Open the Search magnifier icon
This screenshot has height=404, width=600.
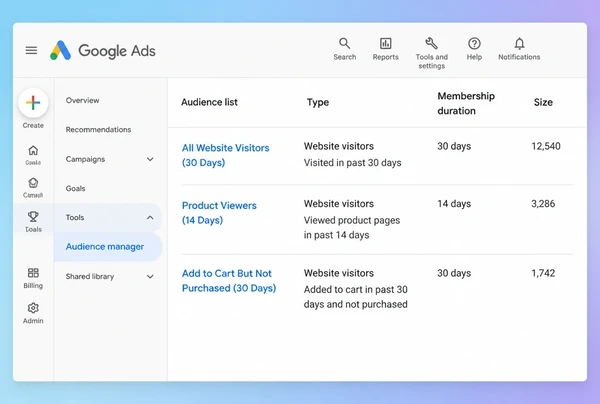344,44
